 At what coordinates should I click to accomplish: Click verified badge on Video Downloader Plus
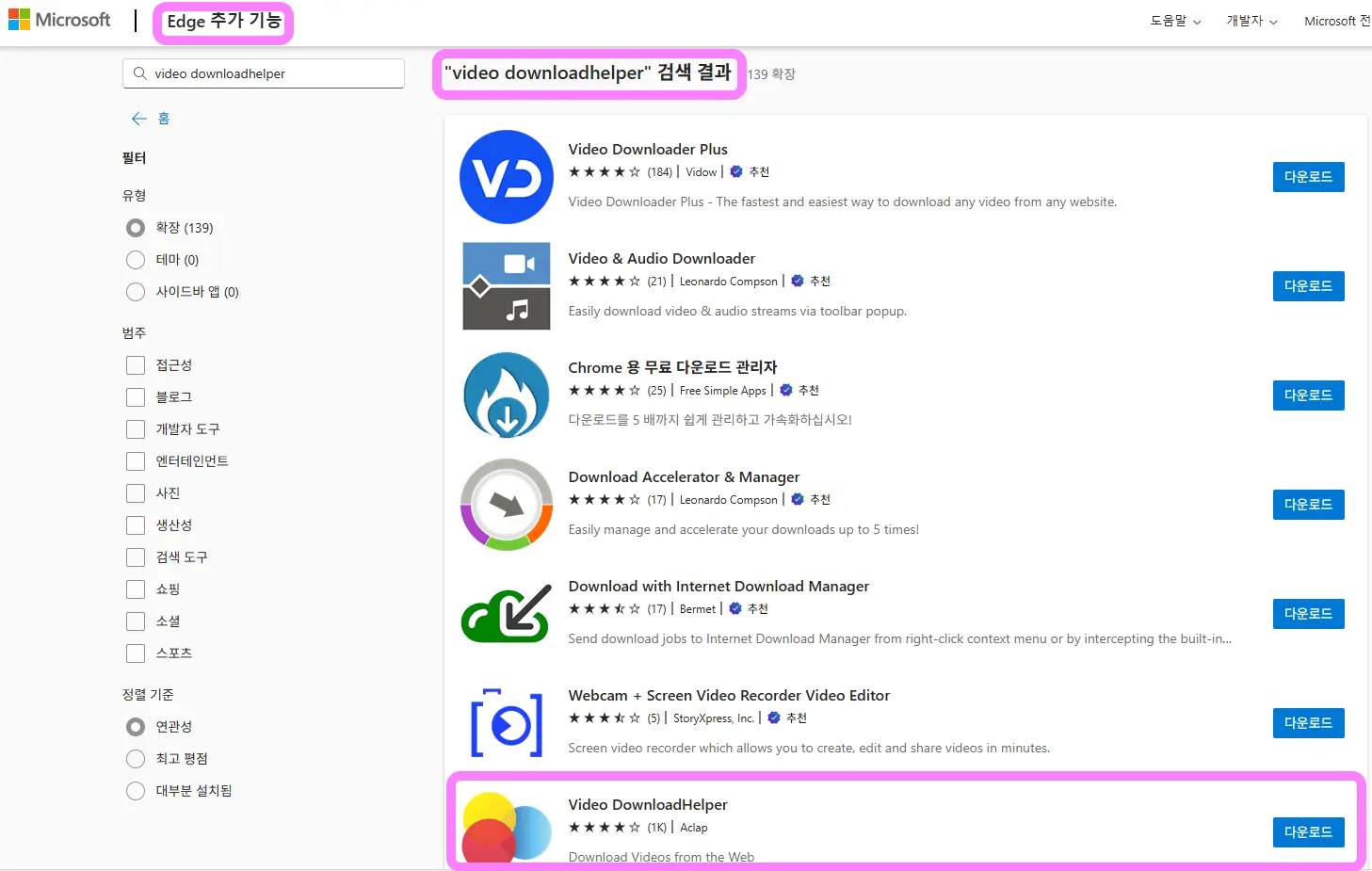[x=736, y=172]
